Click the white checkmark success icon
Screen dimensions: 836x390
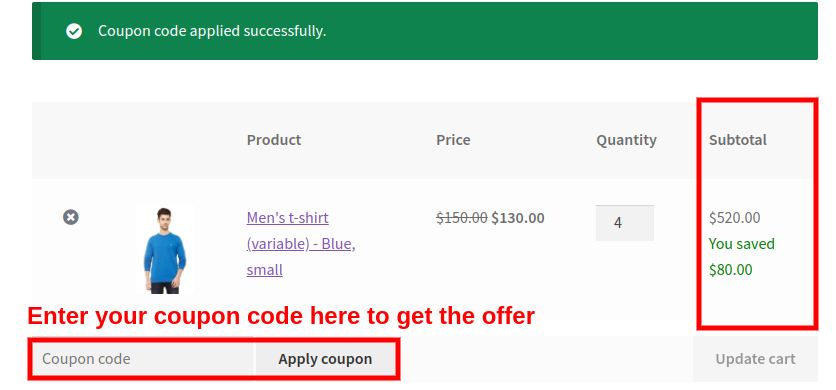click(74, 31)
